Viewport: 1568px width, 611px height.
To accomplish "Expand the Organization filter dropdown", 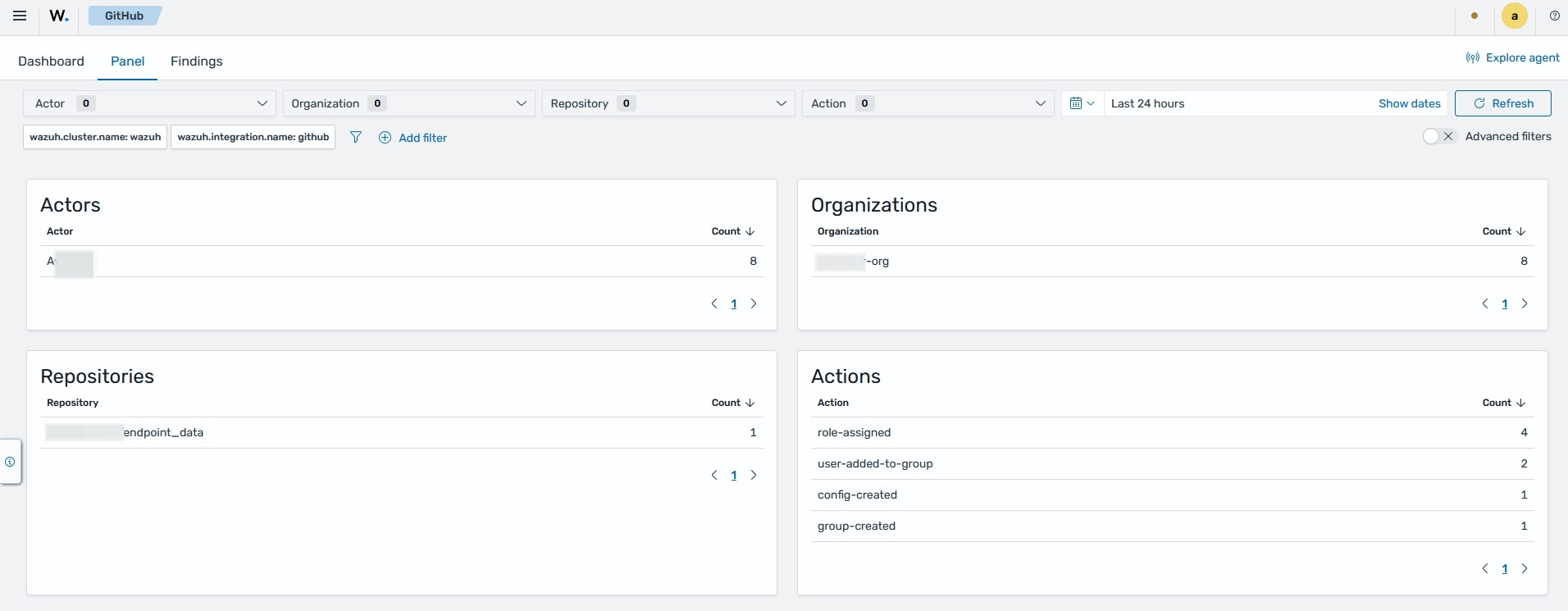I will click(x=408, y=103).
